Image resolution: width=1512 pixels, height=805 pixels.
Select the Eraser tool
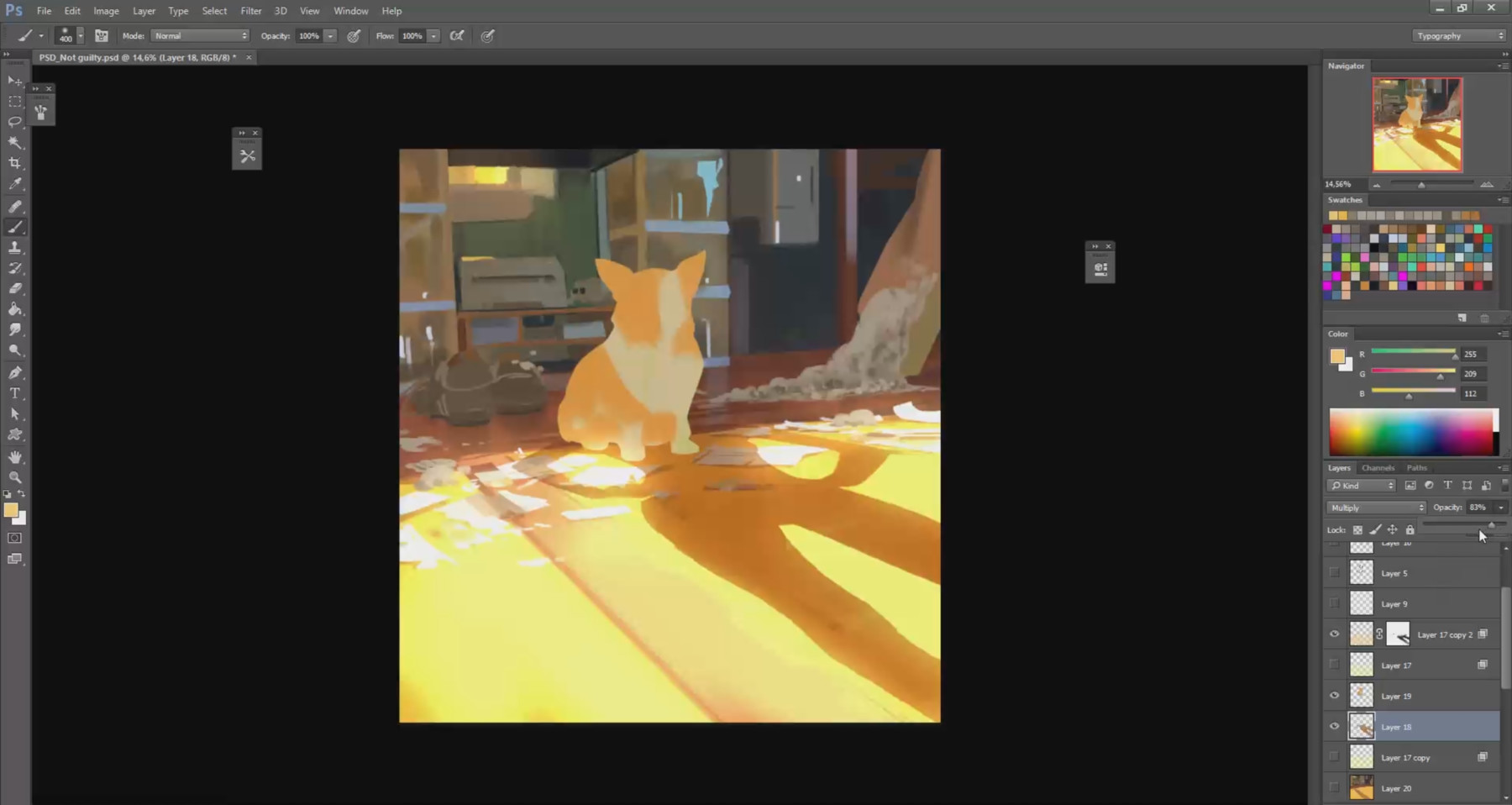coord(15,288)
